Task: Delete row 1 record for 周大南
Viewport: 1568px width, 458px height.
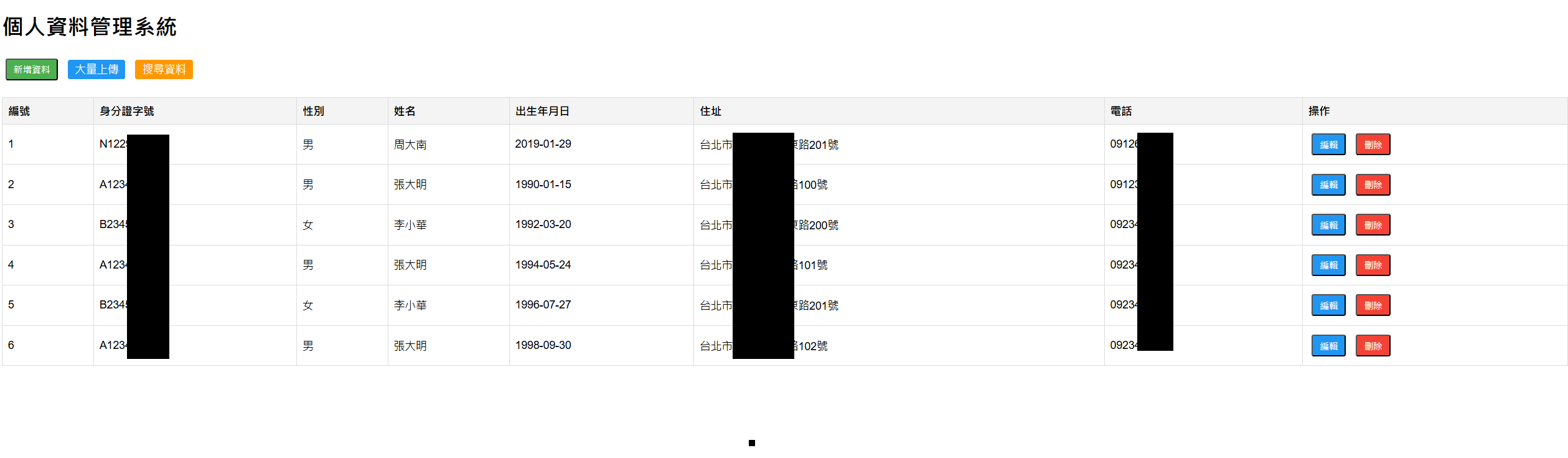Action: click(x=1372, y=145)
